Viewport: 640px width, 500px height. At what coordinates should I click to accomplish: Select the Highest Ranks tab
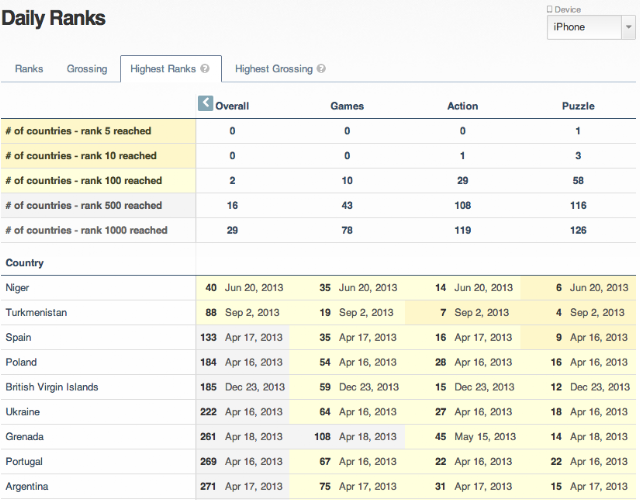(x=171, y=69)
